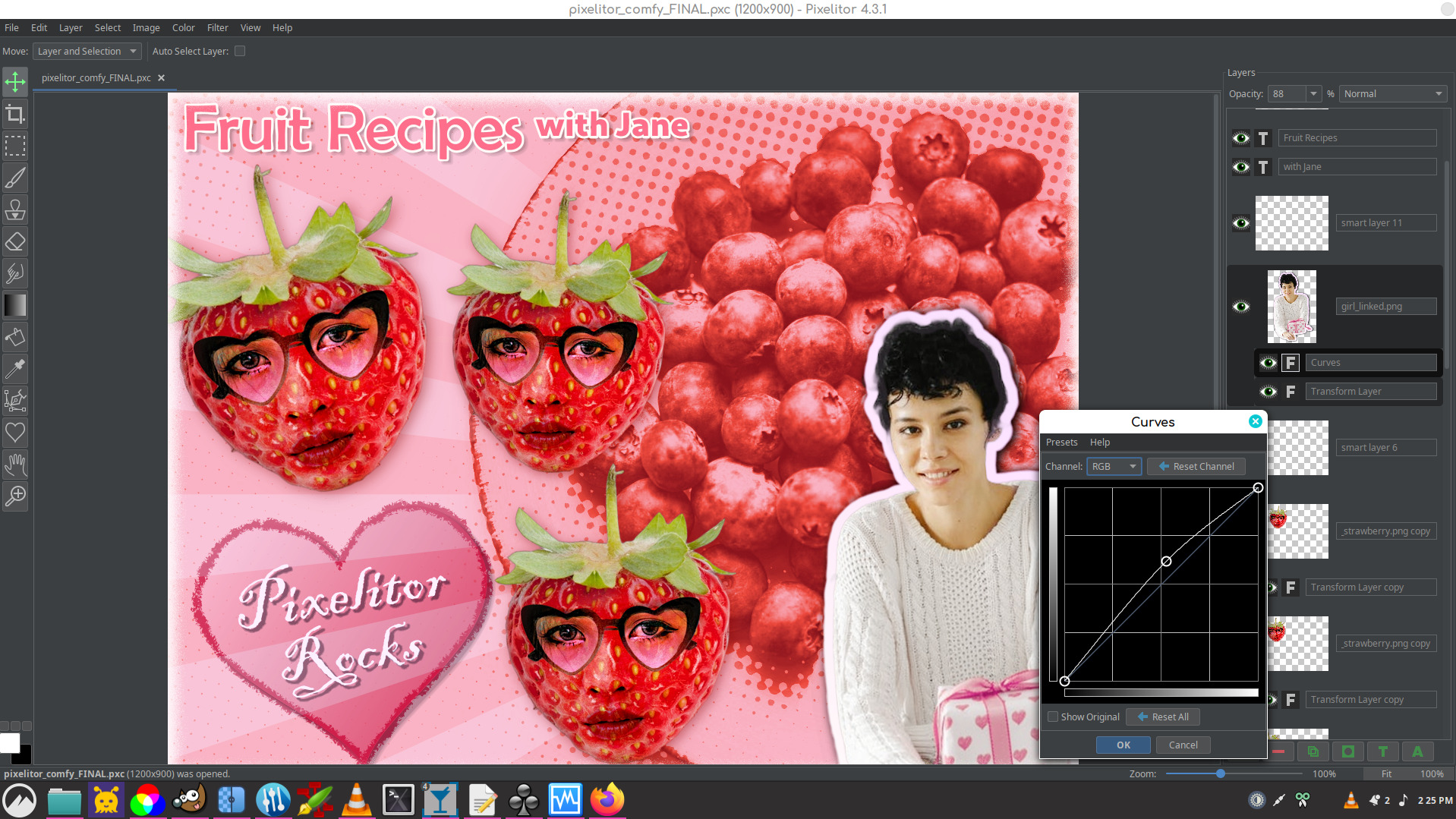Select the Brush tool
This screenshot has width=1456, height=819.
point(15,178)
